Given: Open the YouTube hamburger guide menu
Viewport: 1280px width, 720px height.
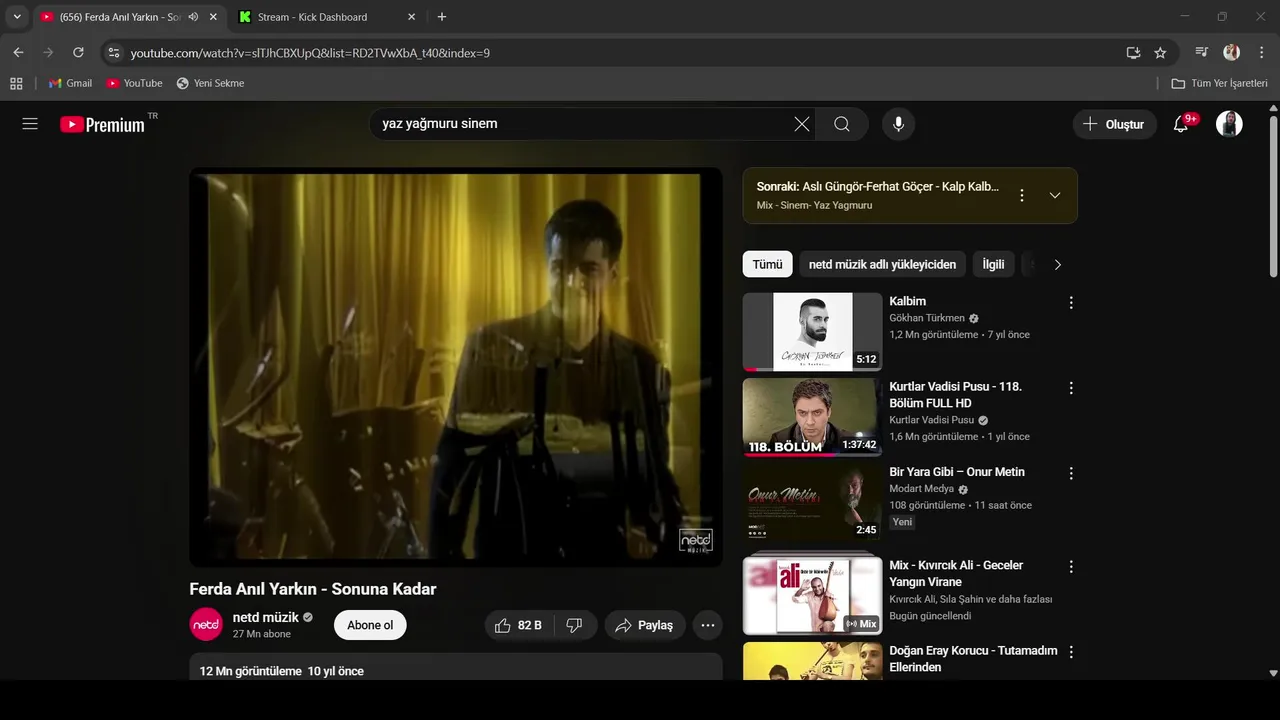Looking at the screenshot, I should click(x=30, y=124).
